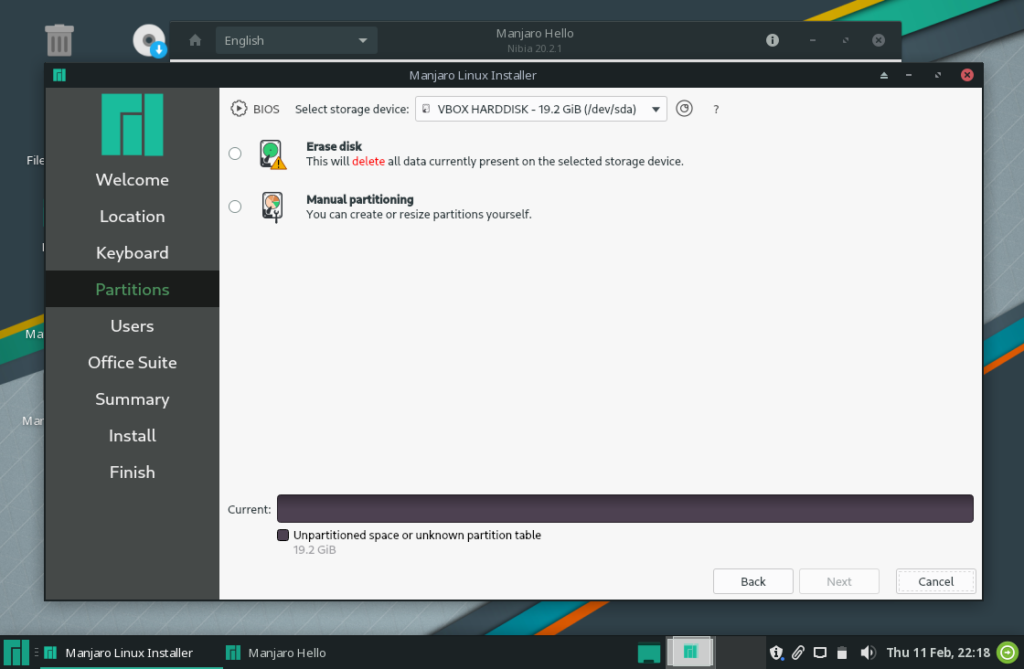Launch the Install Manjaro disc desktop icon
1024x669 pixels.
(150, 41)
